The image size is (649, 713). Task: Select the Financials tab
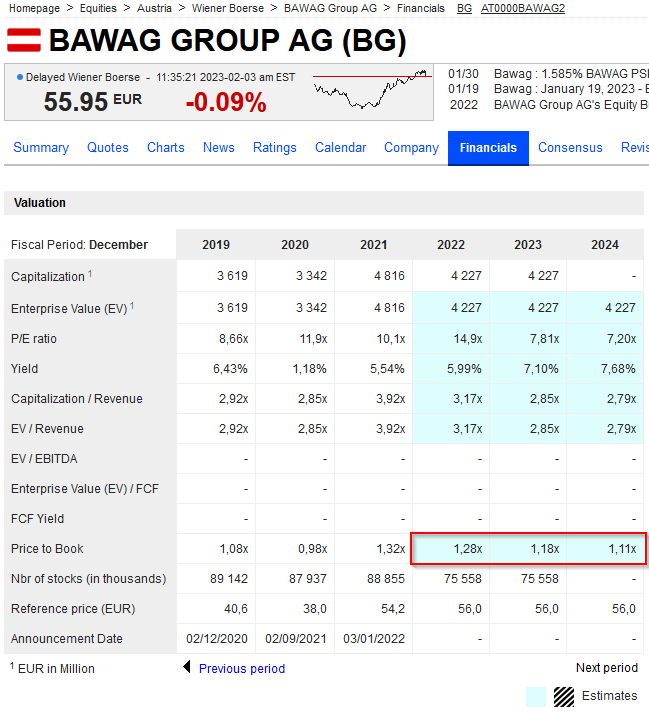pos(488,148)
